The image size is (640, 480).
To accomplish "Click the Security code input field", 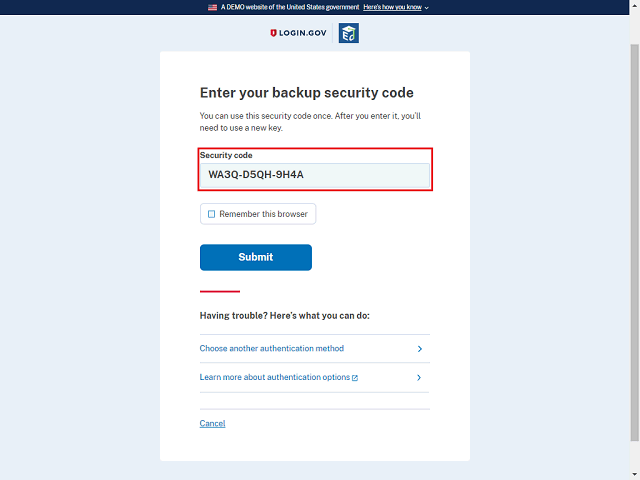I will coord(315,175).
